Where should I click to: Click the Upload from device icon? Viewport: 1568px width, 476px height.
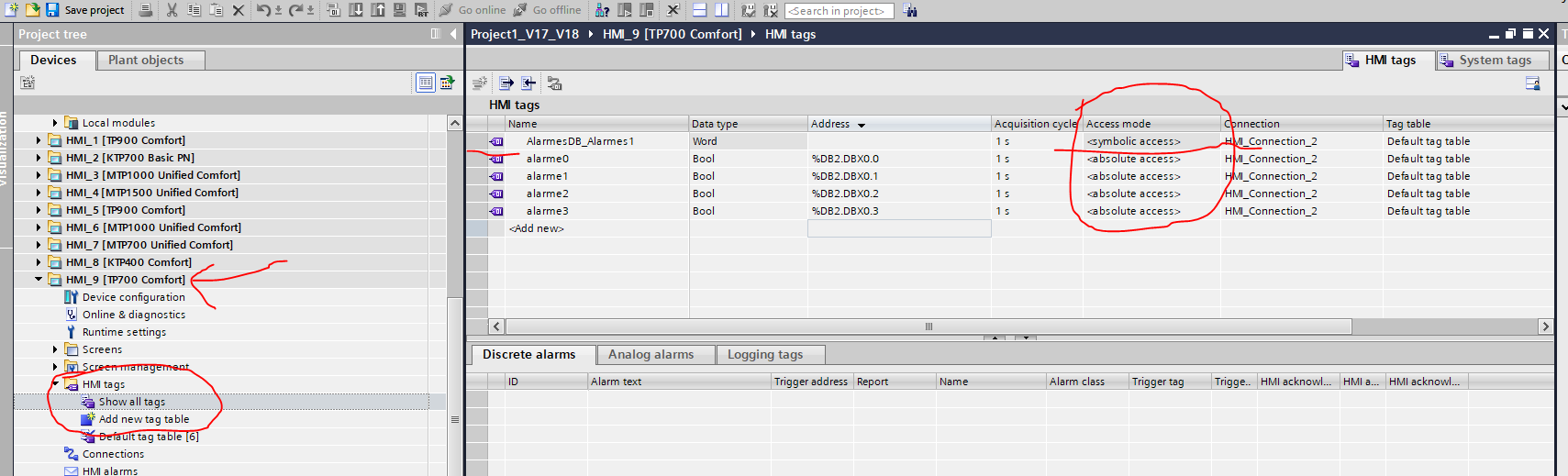378,10
